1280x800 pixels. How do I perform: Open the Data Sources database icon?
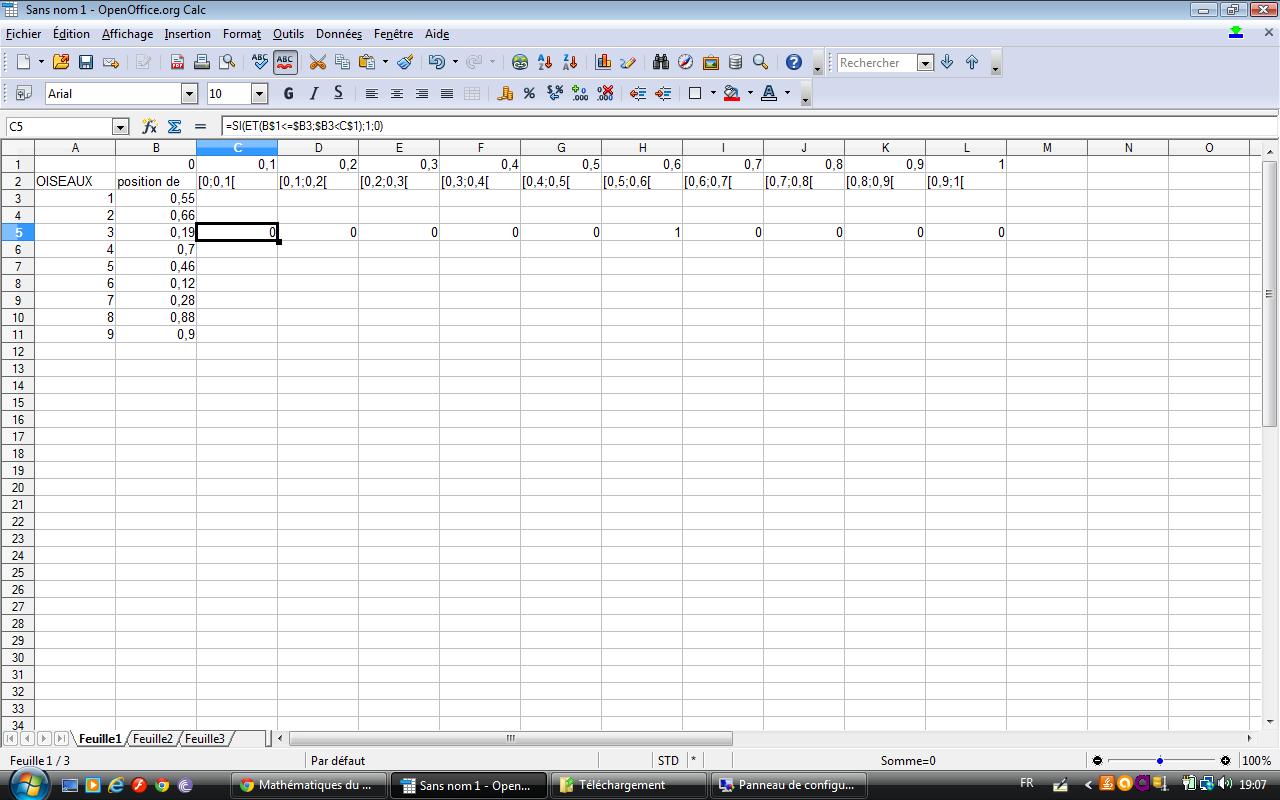point(736,62)
